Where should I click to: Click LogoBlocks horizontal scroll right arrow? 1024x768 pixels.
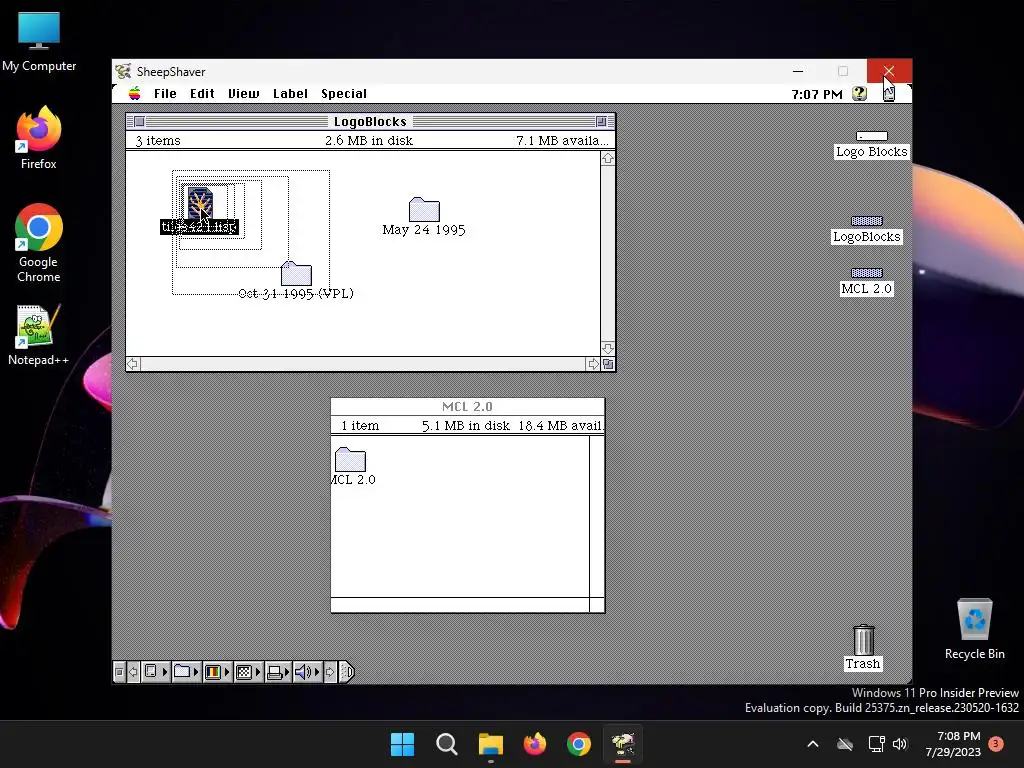pos(593,364)
